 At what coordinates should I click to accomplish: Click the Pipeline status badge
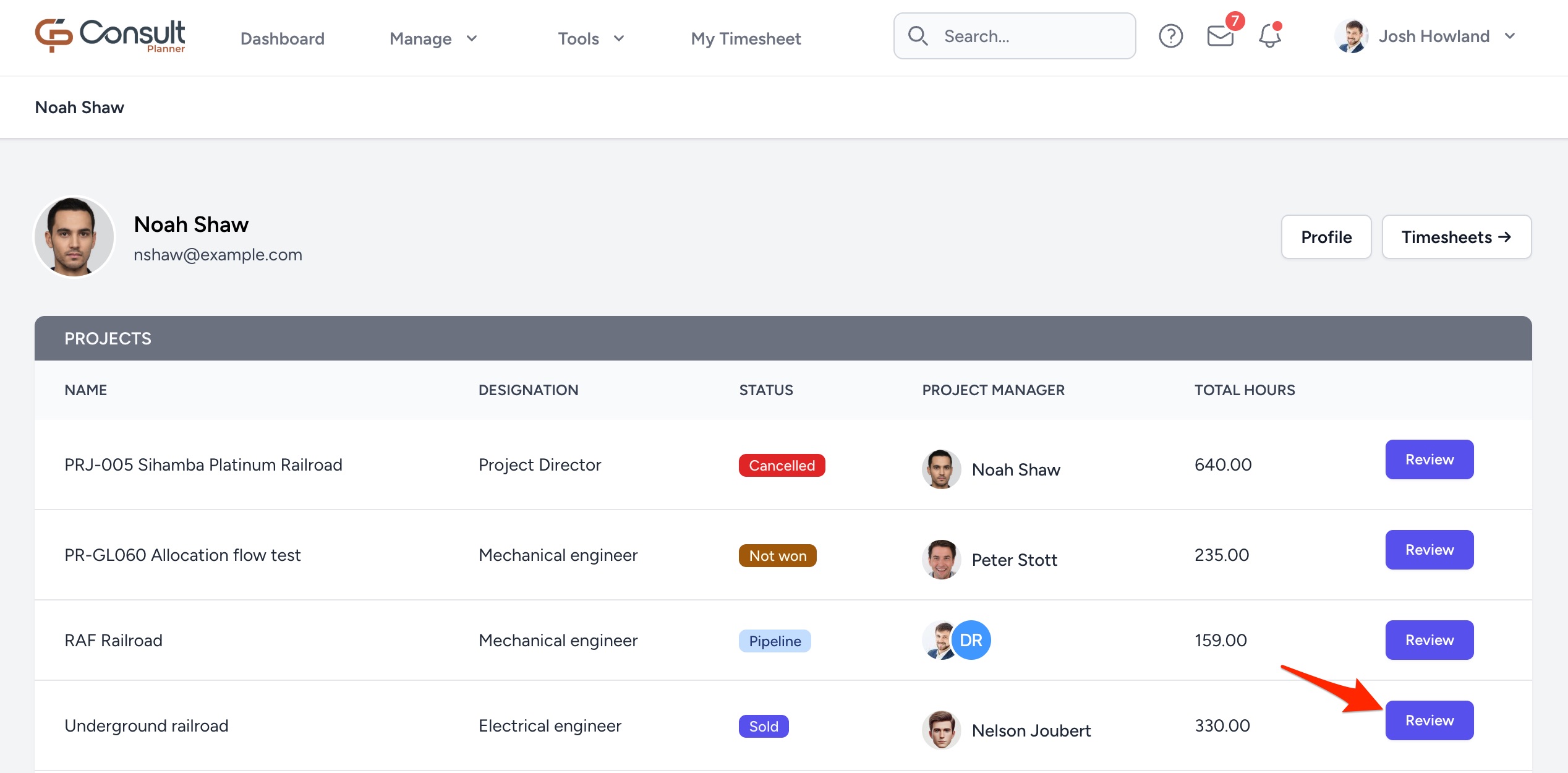pyautogui.click(x=774, y=641)
